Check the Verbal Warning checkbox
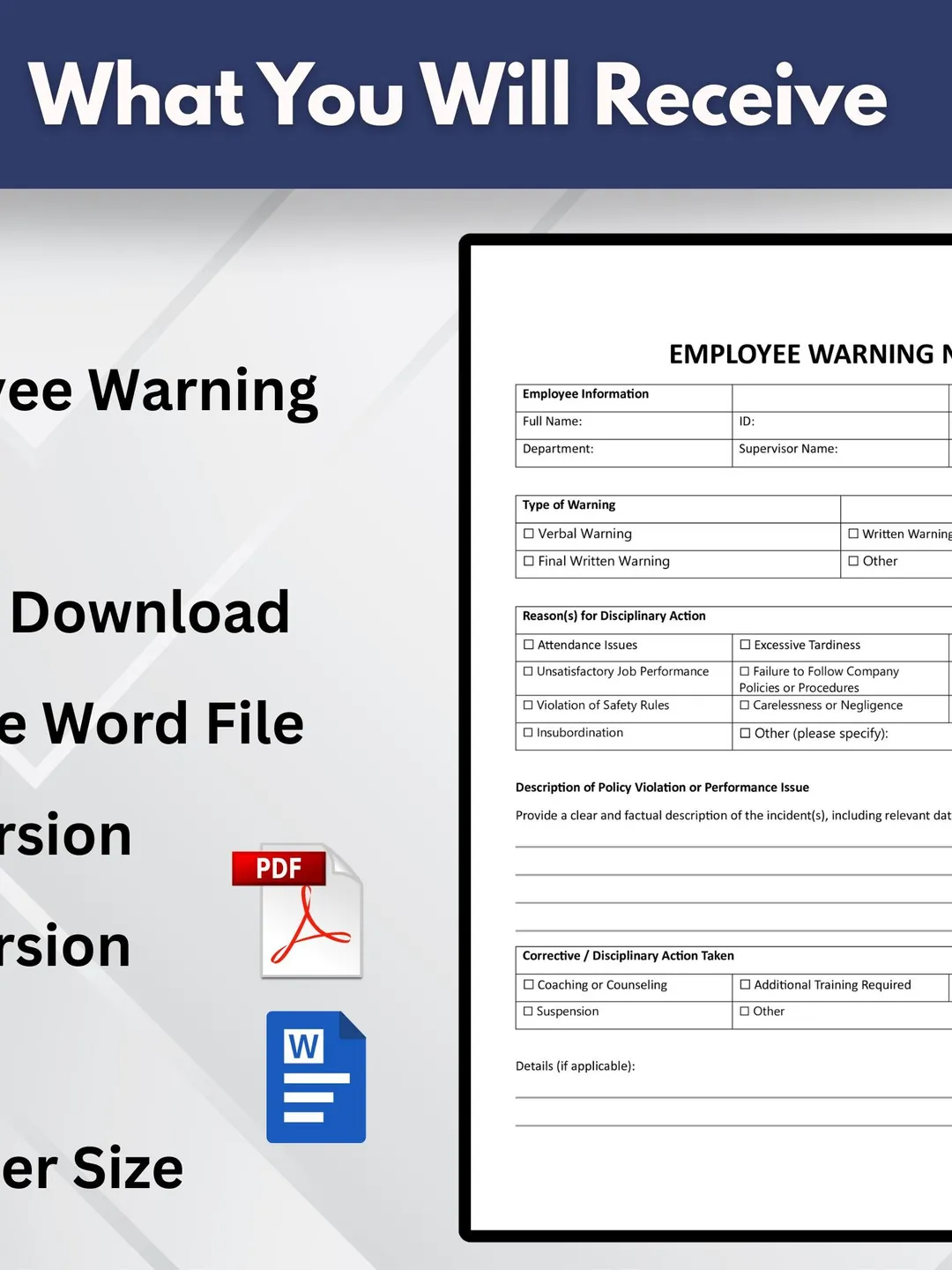The width and height of the screenshot is (952, 1270). pos(529,534)
